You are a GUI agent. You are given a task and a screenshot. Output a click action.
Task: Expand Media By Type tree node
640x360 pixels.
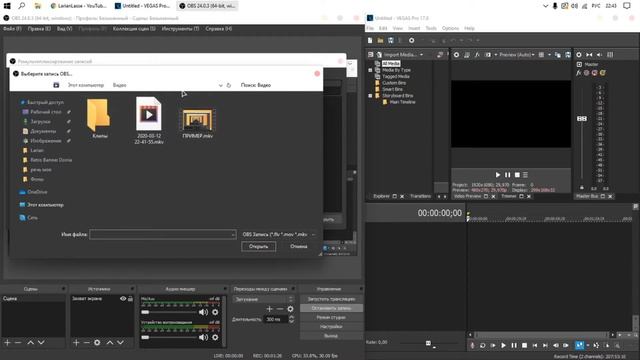tap(371, 70)
